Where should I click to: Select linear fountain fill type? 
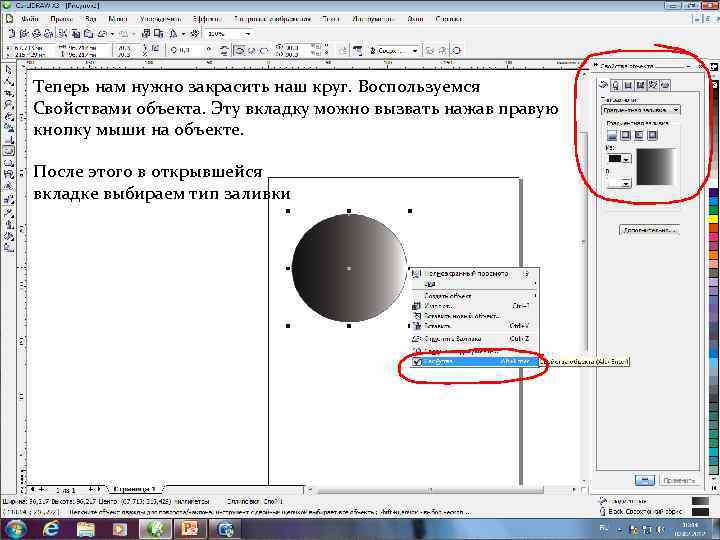(612, 135)
